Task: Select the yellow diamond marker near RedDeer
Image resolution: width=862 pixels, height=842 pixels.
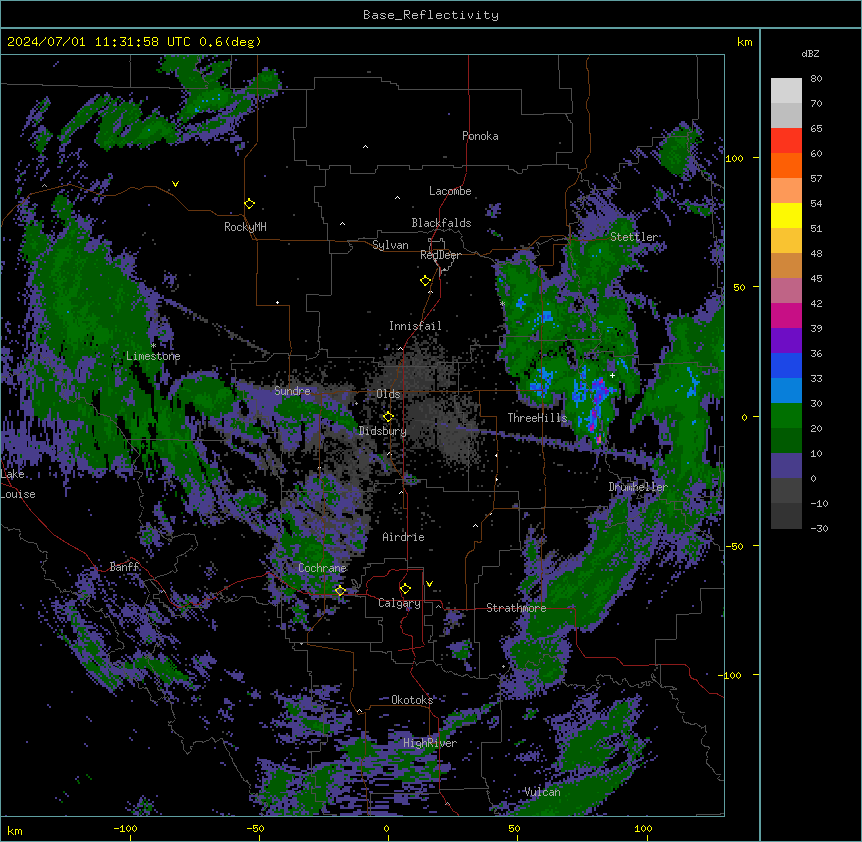Action: point(426,281)
